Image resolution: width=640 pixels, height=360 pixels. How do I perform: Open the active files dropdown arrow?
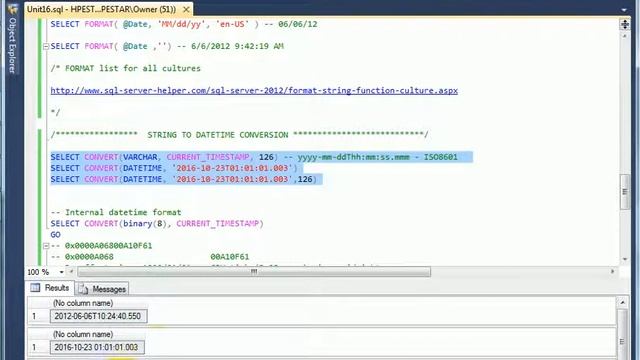tap(624, 9)
